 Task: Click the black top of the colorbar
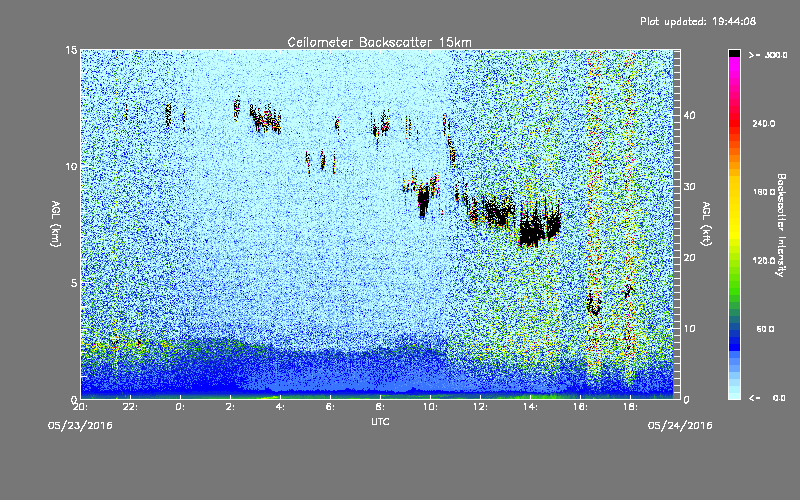tap(734, 53)
